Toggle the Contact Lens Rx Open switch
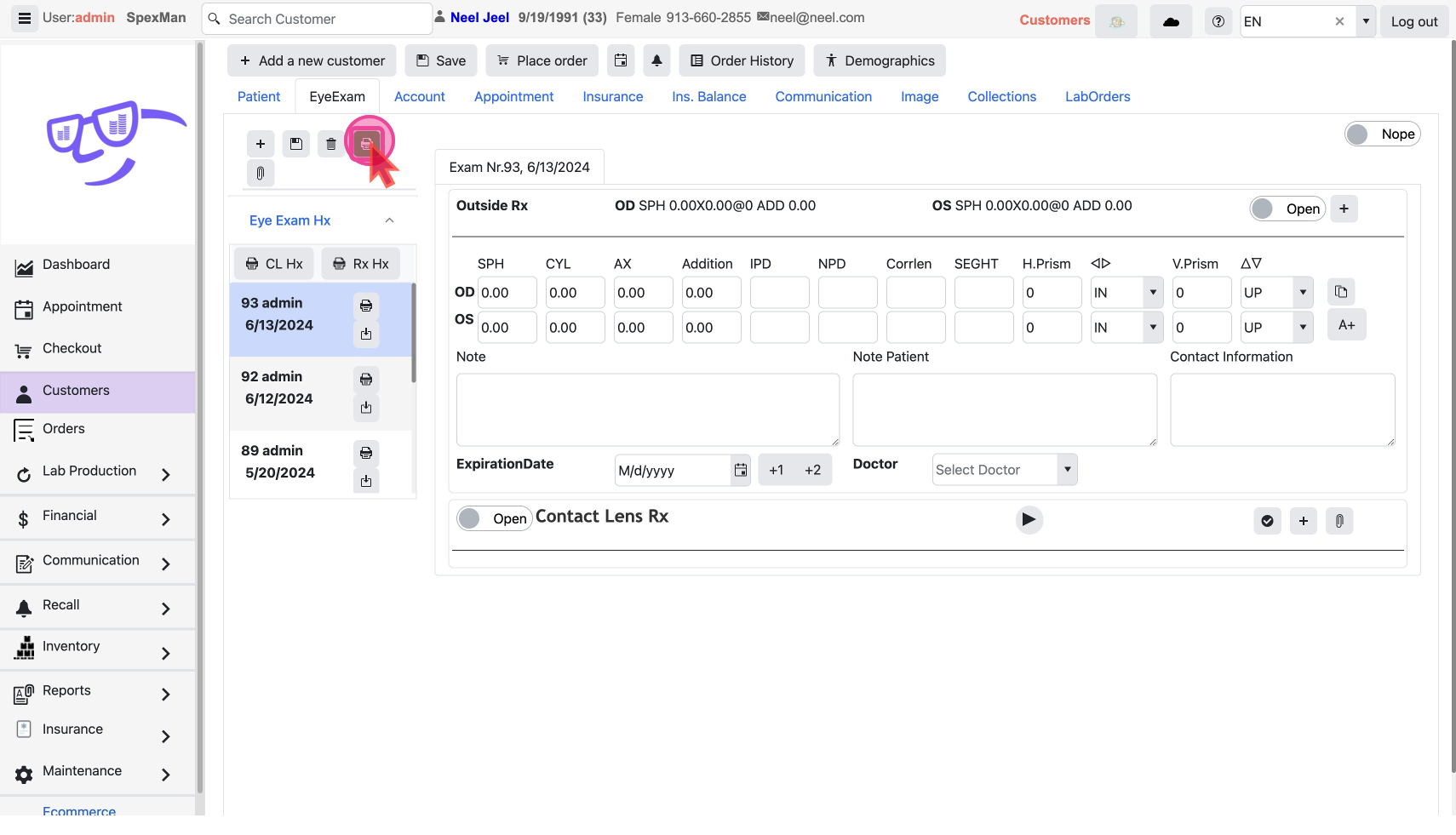Viewport: 1456px width, 835px height. click(x=494, y=518)
